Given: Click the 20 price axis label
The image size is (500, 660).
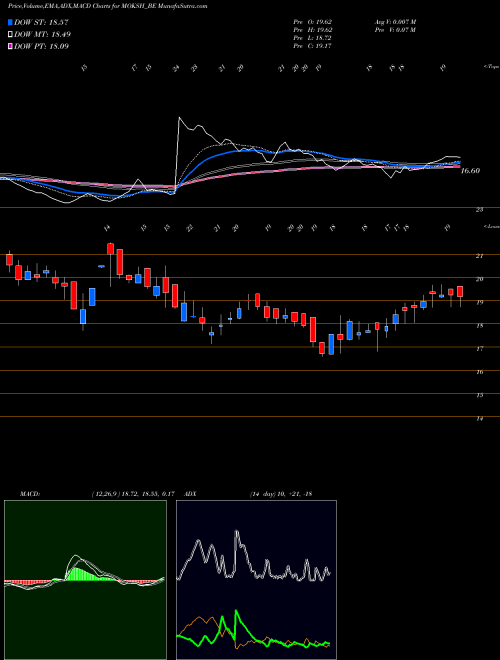Looking at the screenshot, I should (x=479, y=279).
